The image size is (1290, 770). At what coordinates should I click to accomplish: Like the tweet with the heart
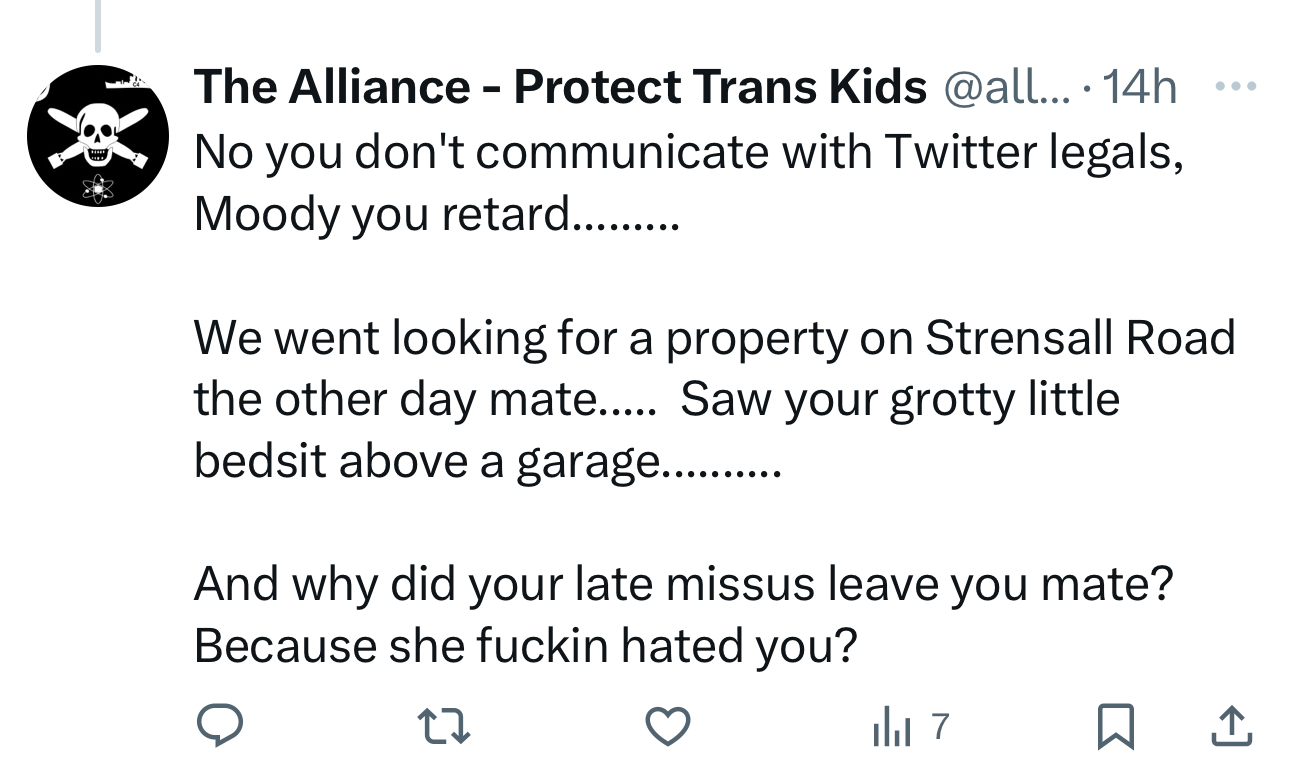[667, 727]
